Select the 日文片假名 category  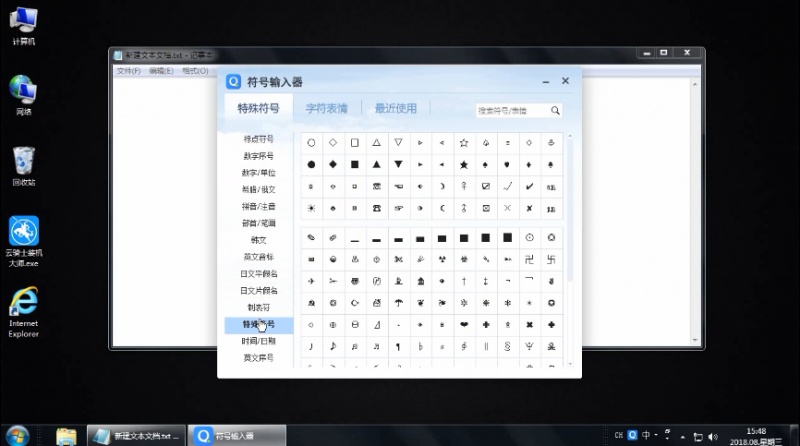[x=259, y=290]
